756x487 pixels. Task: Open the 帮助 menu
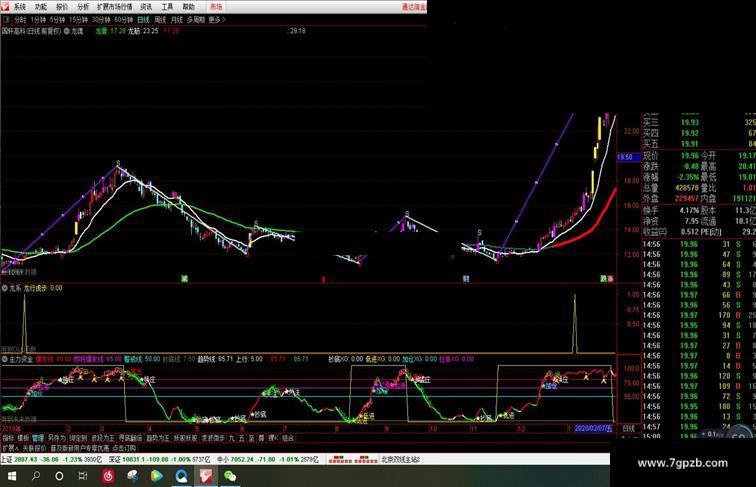(189, 7)
